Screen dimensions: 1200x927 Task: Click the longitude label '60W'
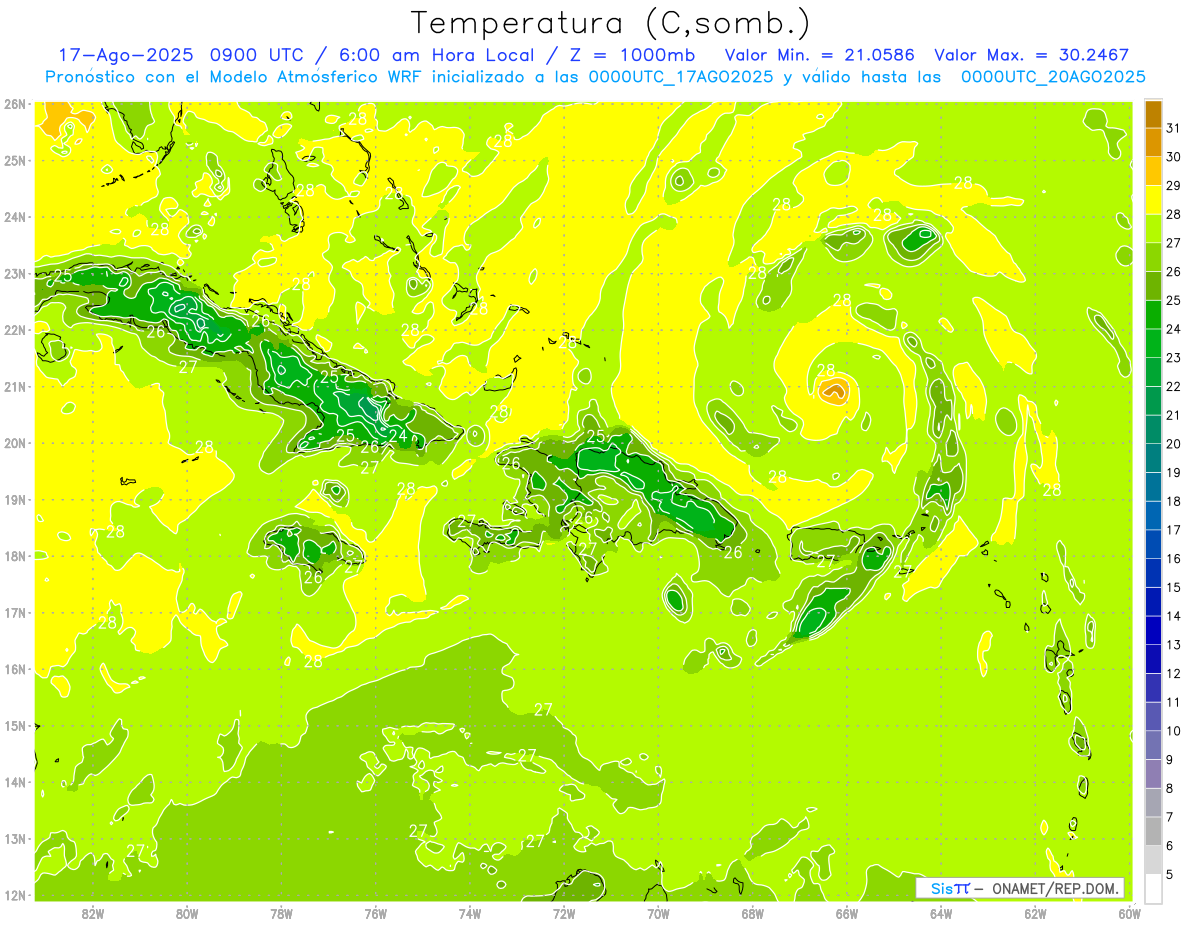(1130, 913)
